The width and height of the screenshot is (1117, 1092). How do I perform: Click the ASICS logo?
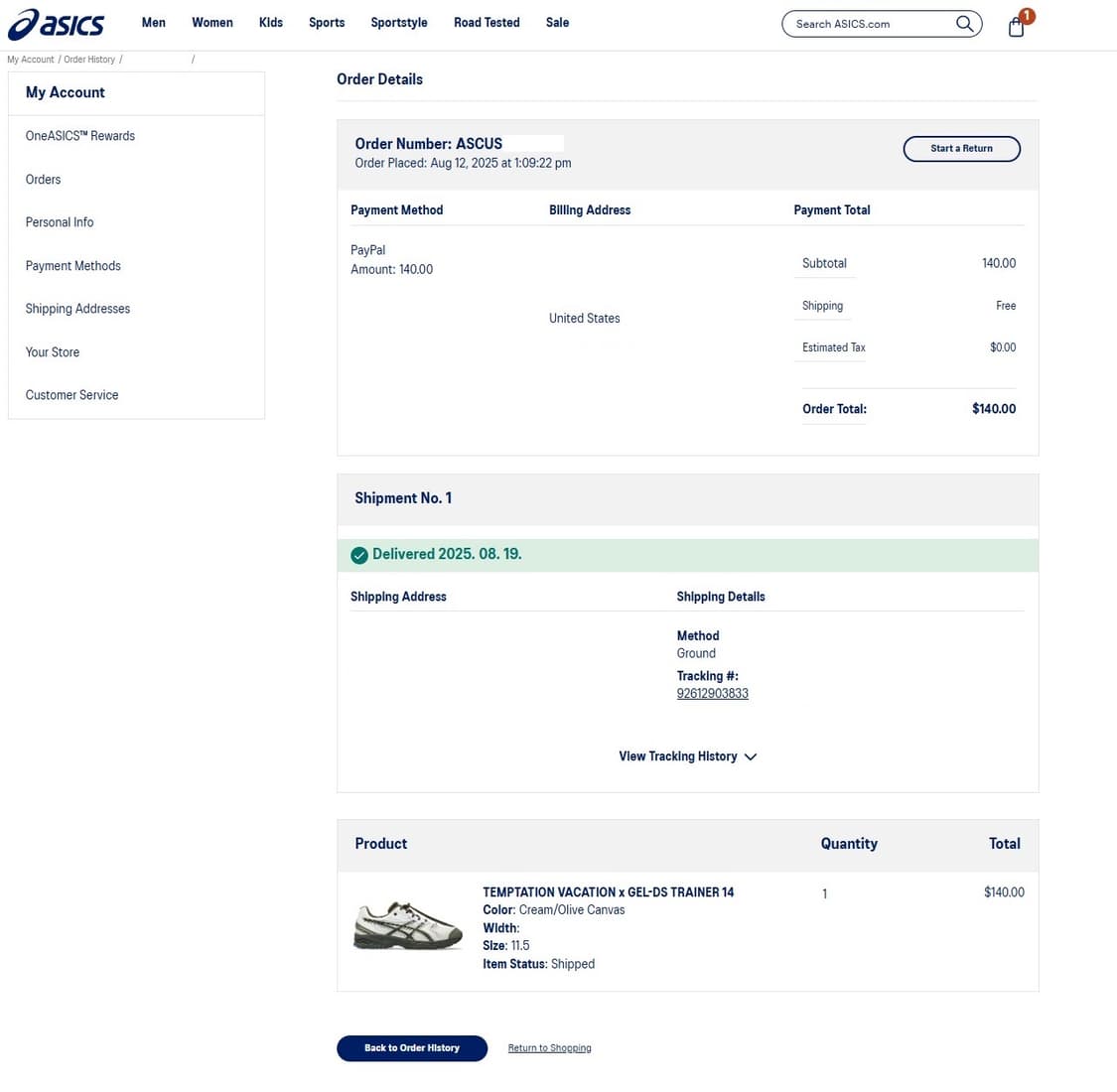(56, 24)
